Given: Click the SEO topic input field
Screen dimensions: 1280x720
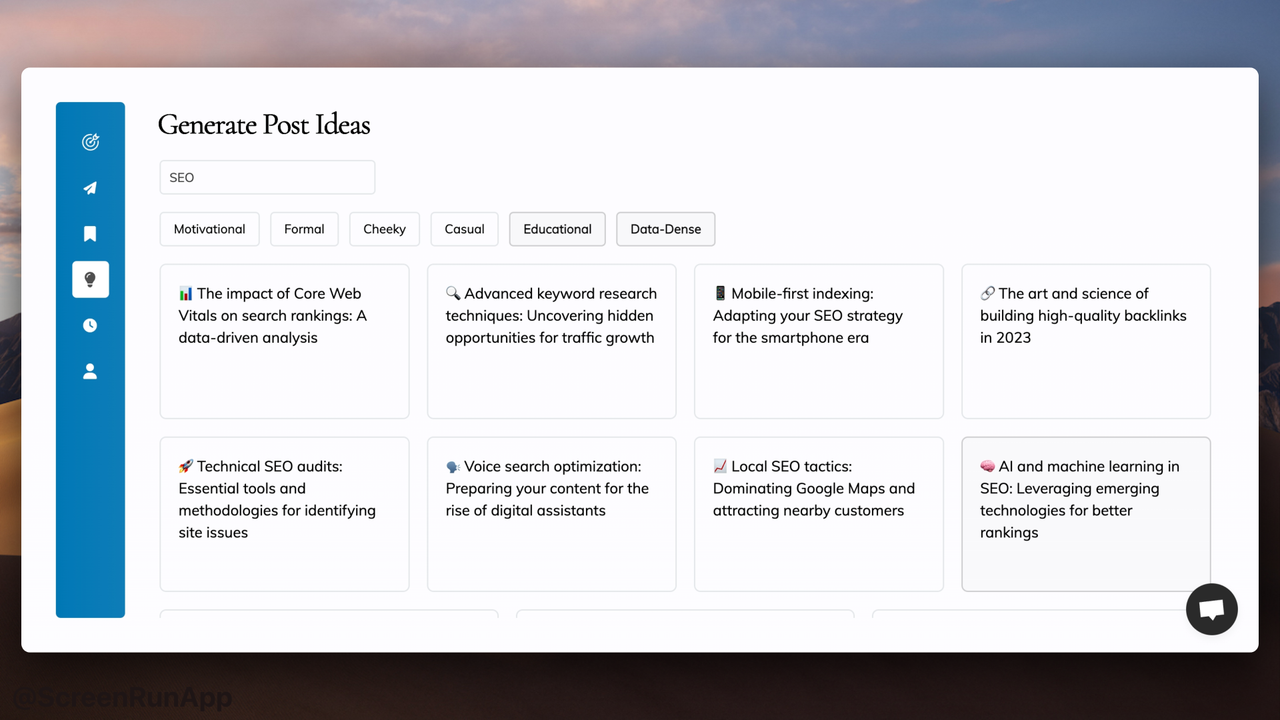Looking at the screenshot, I should [267, 177].
